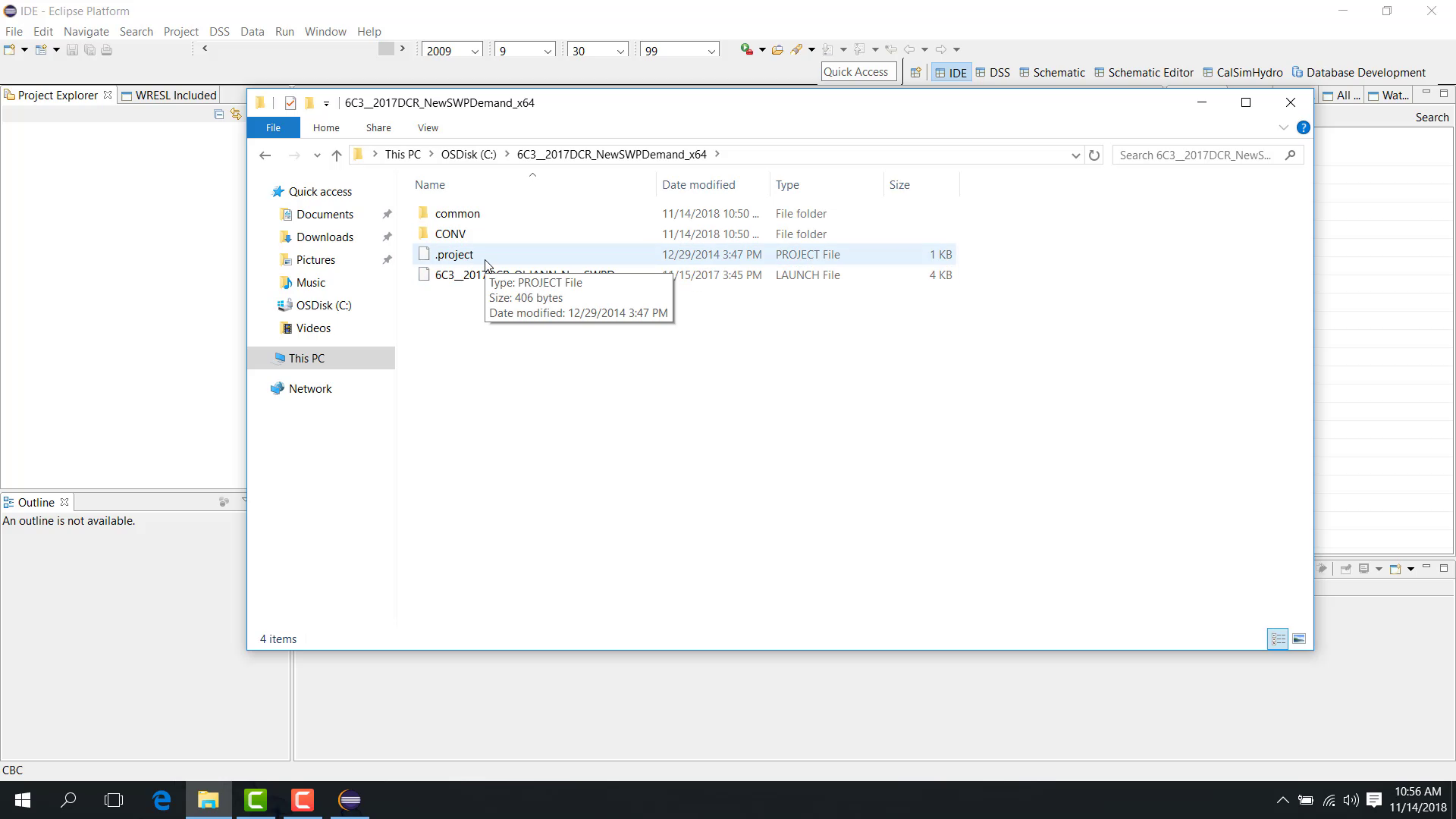Select the LAUNCH file row
Image resolution: width=1456 pixels, height=819 pixels.
coord(684,275)
